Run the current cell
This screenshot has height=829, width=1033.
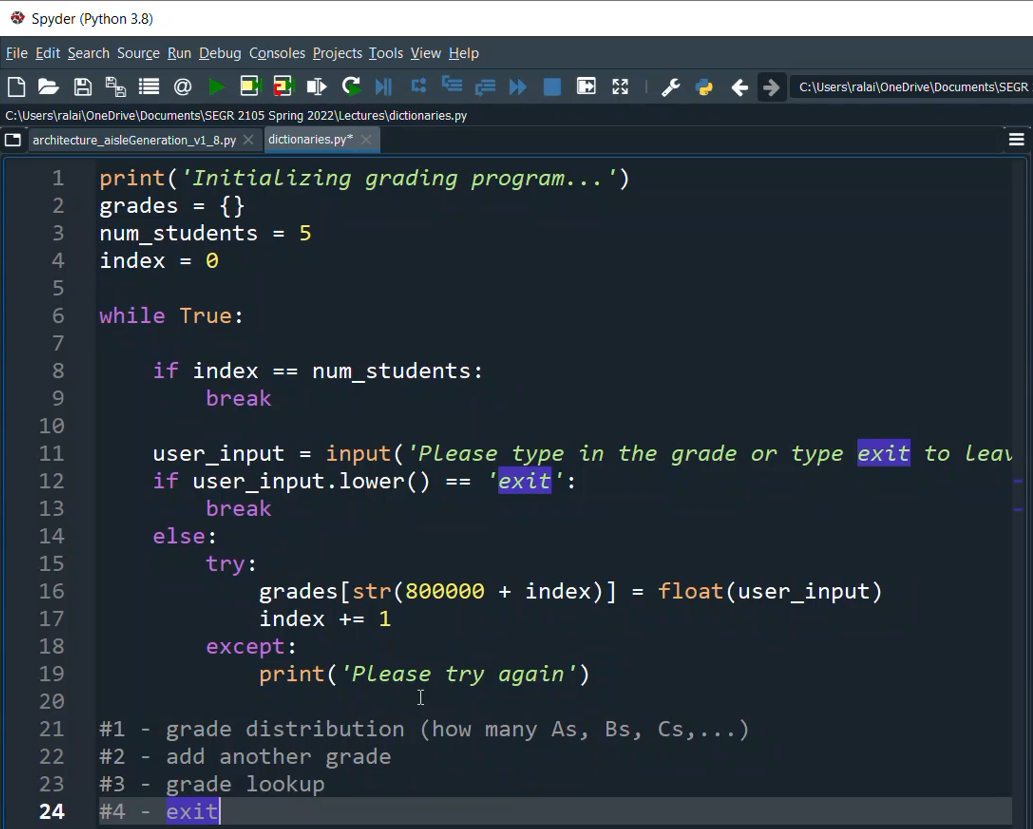[x=250, y=86]
